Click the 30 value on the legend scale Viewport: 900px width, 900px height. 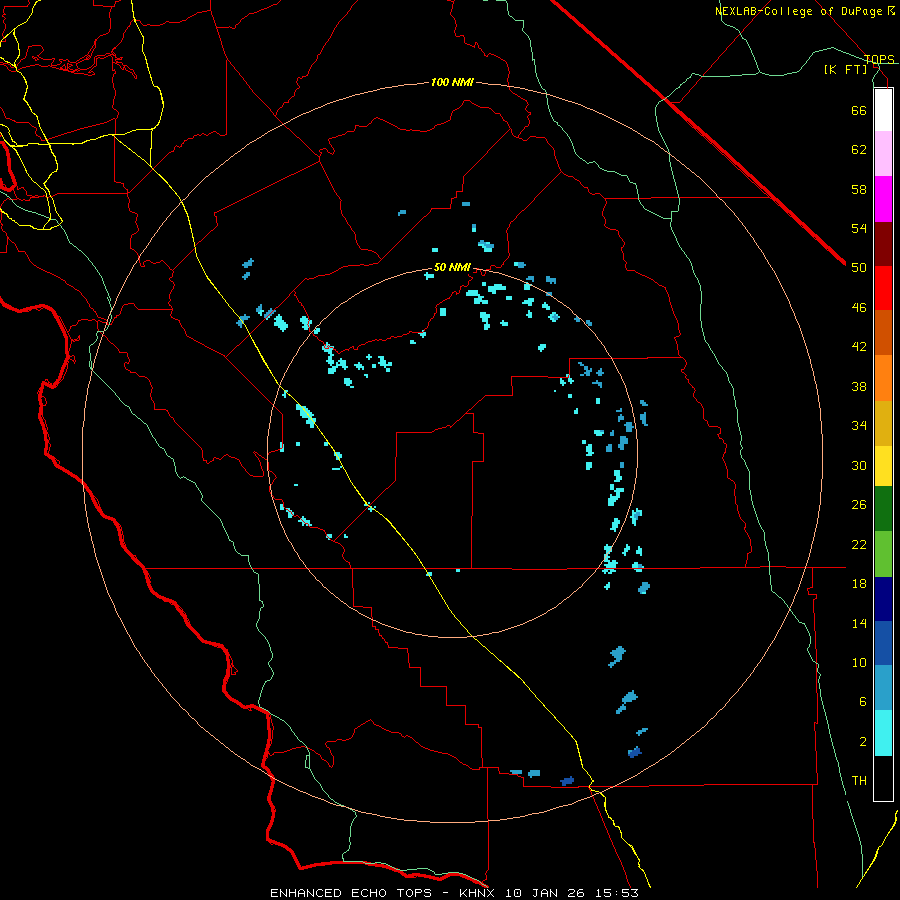(x=859, y=465)
